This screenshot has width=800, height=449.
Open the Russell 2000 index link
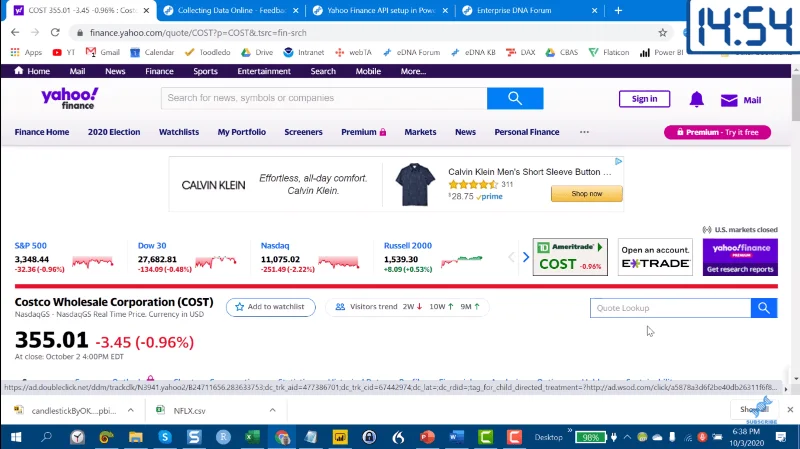tap(408, 245)
